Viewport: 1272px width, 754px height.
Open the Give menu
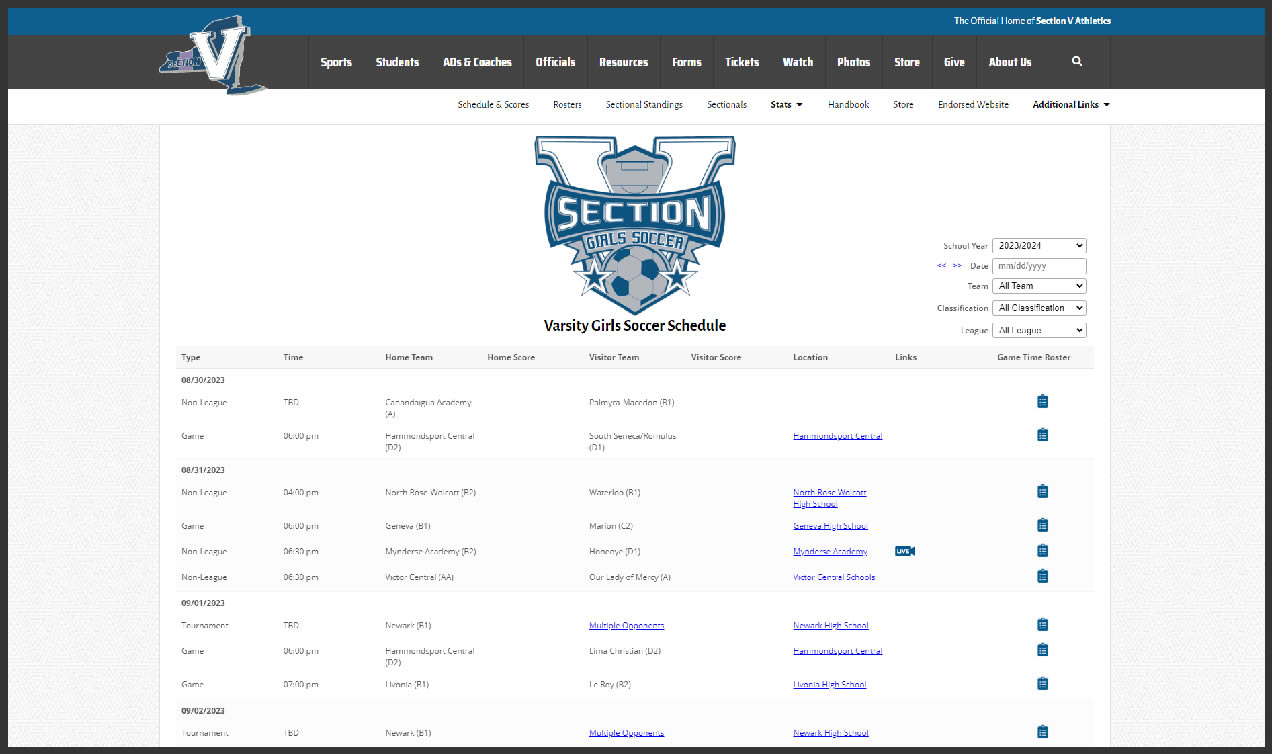pos(954,62)
